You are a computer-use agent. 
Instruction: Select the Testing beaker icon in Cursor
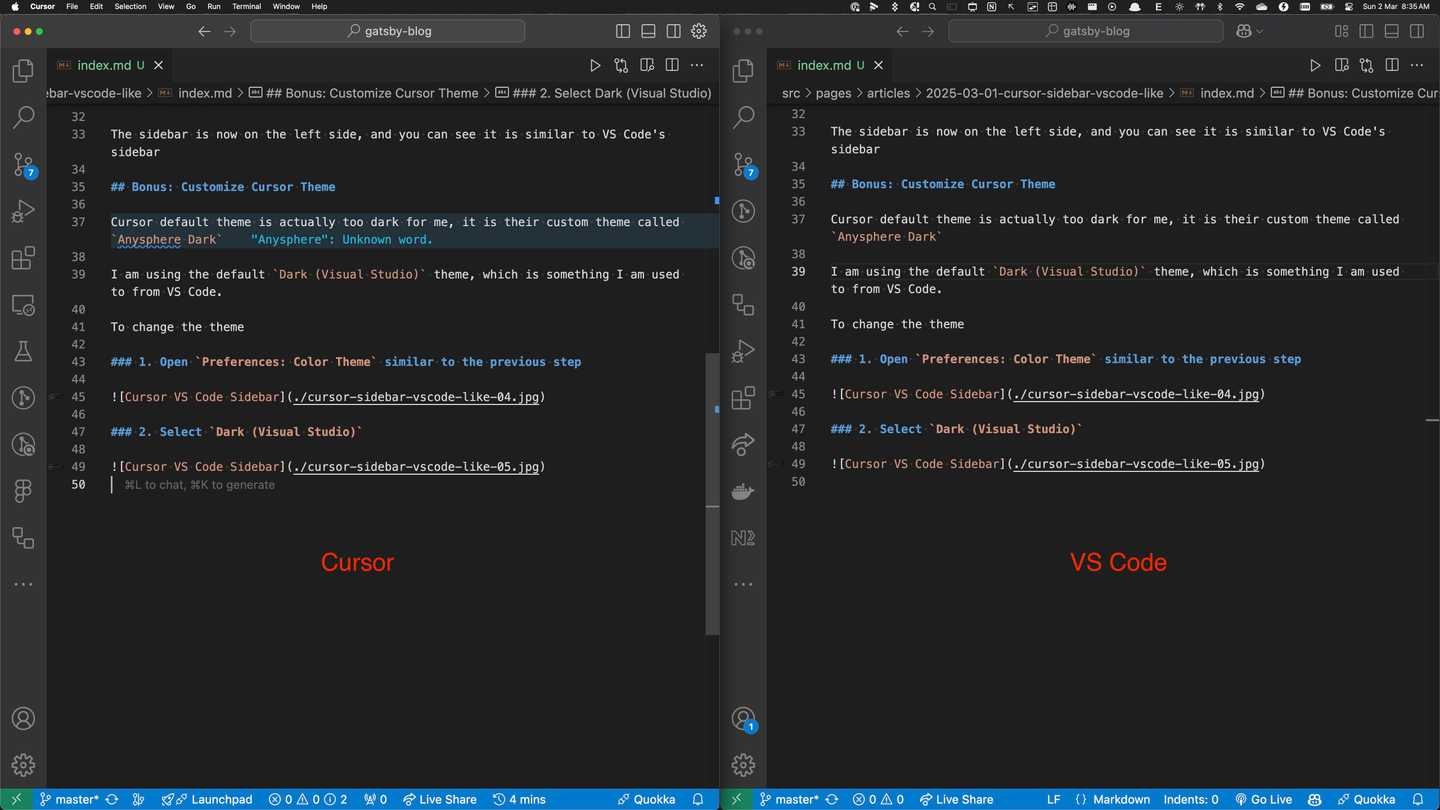[x=23, y=351]
